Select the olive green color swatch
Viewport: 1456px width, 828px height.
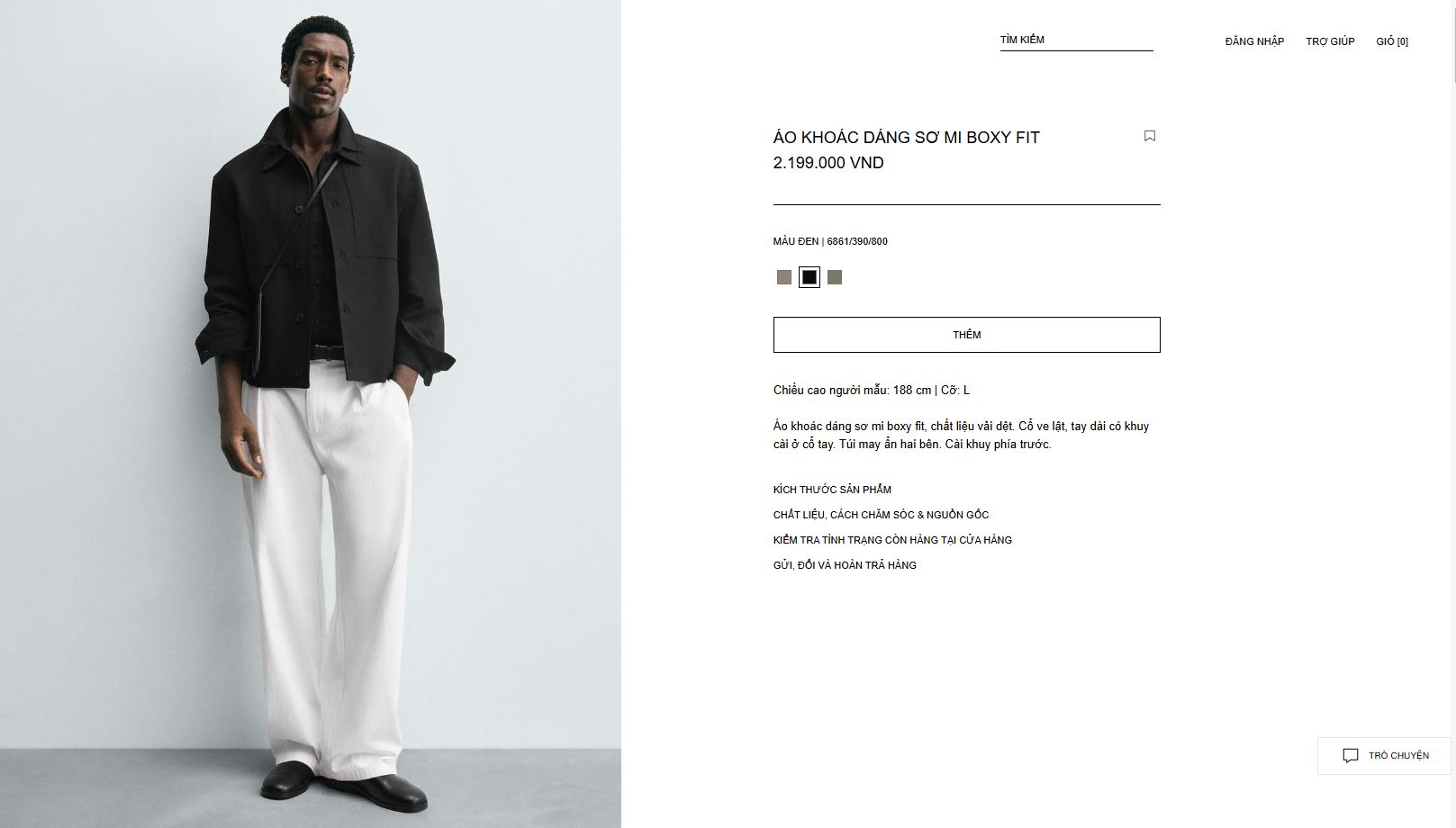(x=835, y=277)
